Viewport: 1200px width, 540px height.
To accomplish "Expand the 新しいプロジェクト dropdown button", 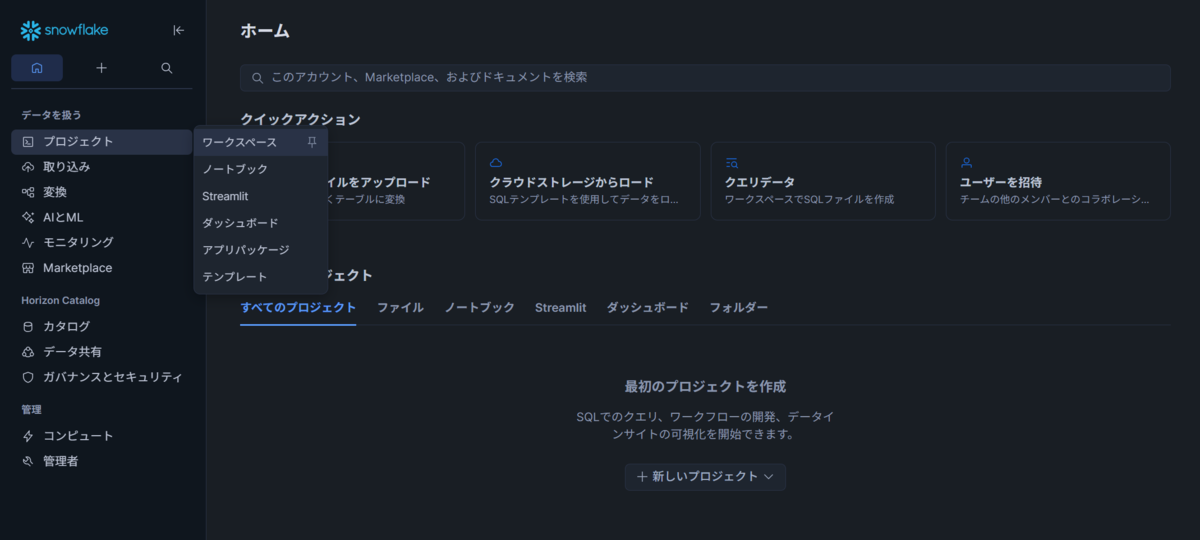I will (x=705, y=477).
